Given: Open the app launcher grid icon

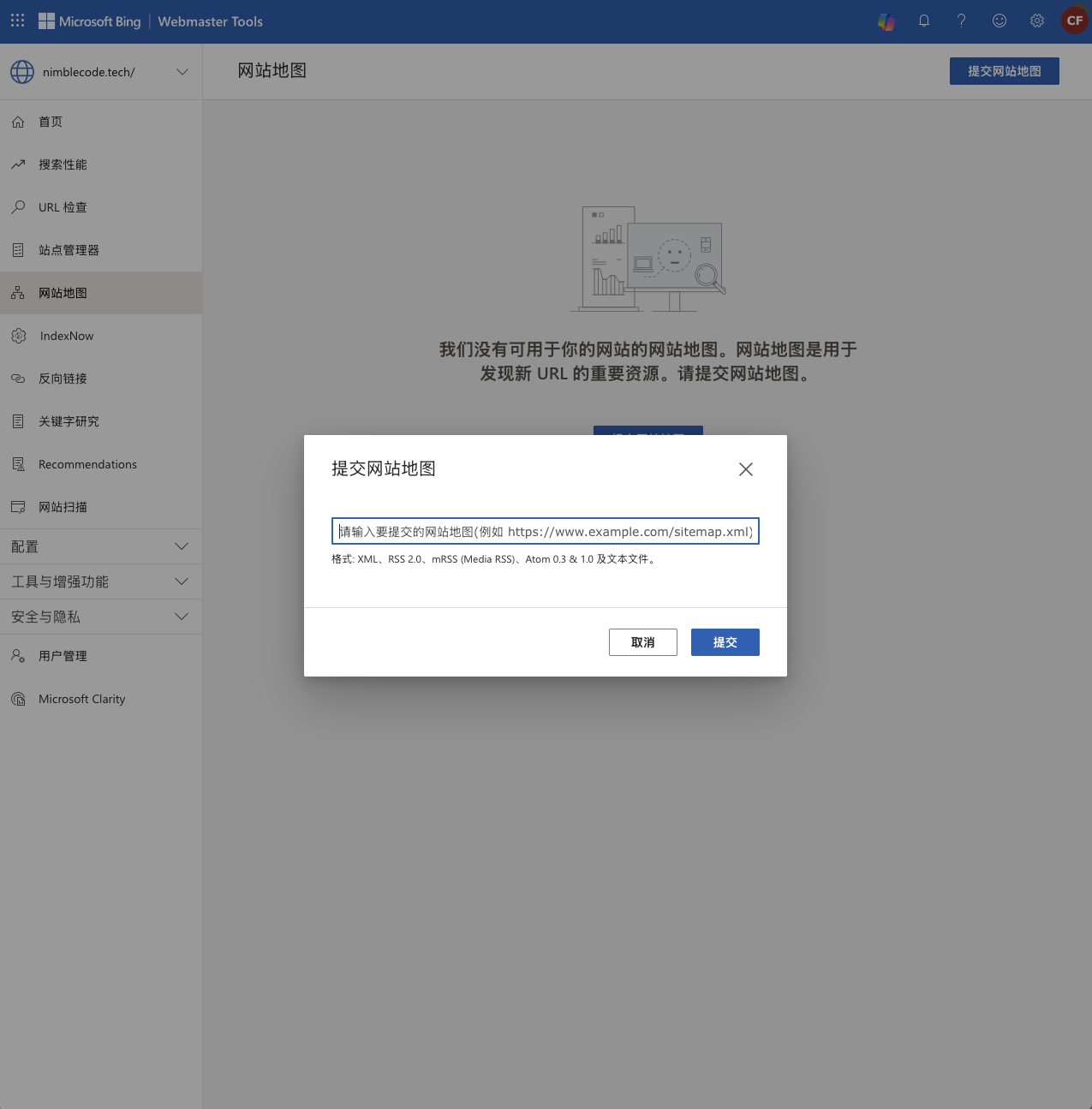Looking at the screenshot, I should click(17, 21).
